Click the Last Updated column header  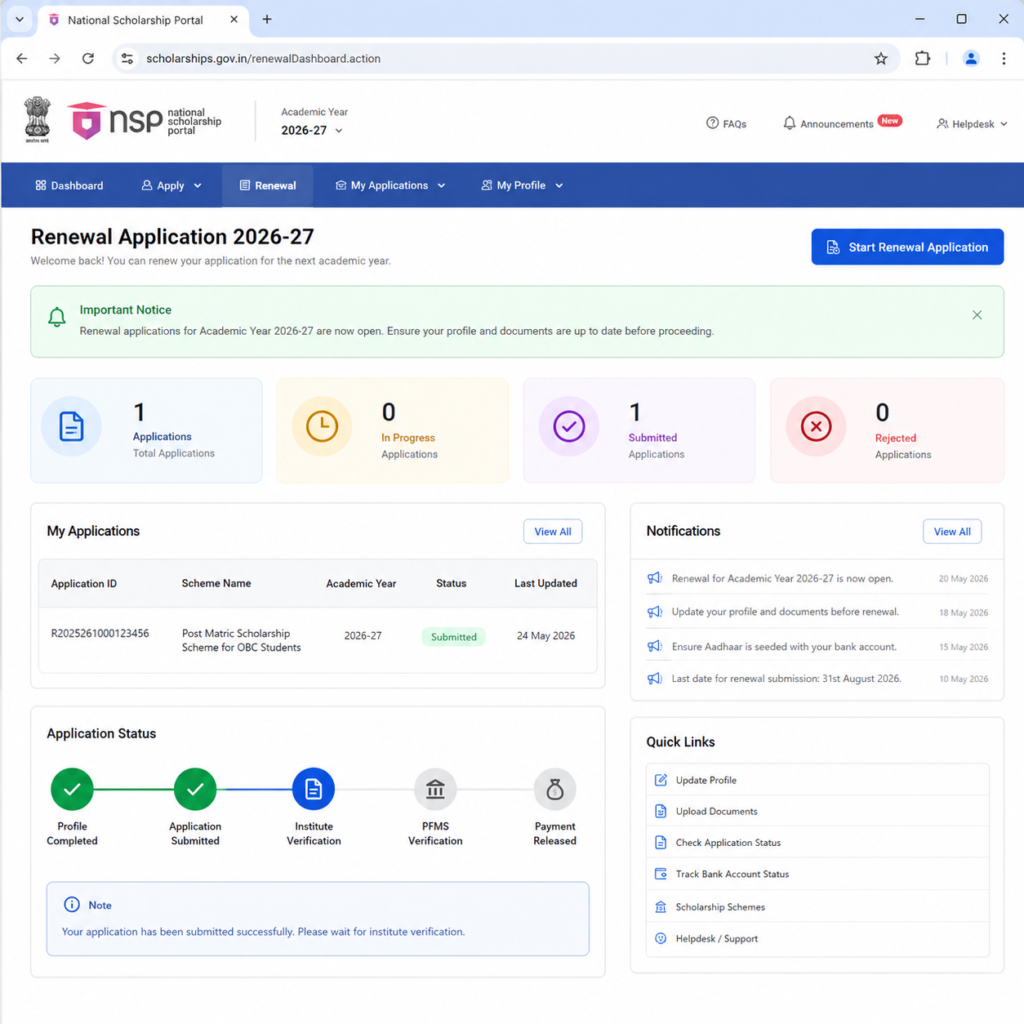(545, 583)
